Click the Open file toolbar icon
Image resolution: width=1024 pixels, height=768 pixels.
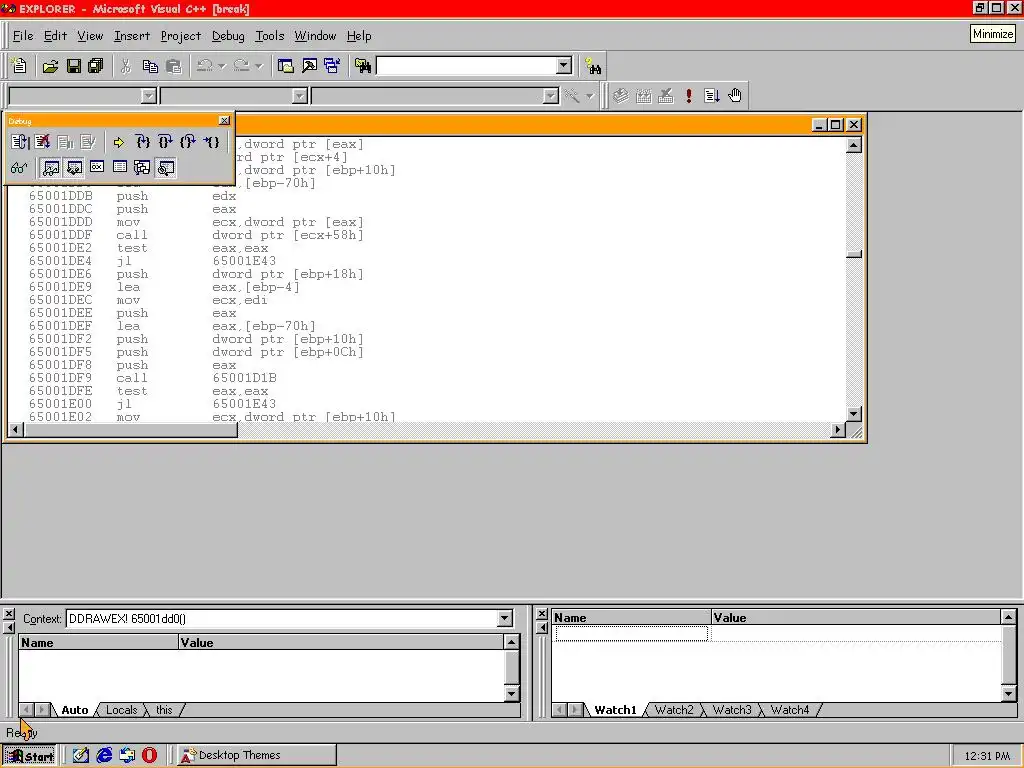[x=50, y=66]
